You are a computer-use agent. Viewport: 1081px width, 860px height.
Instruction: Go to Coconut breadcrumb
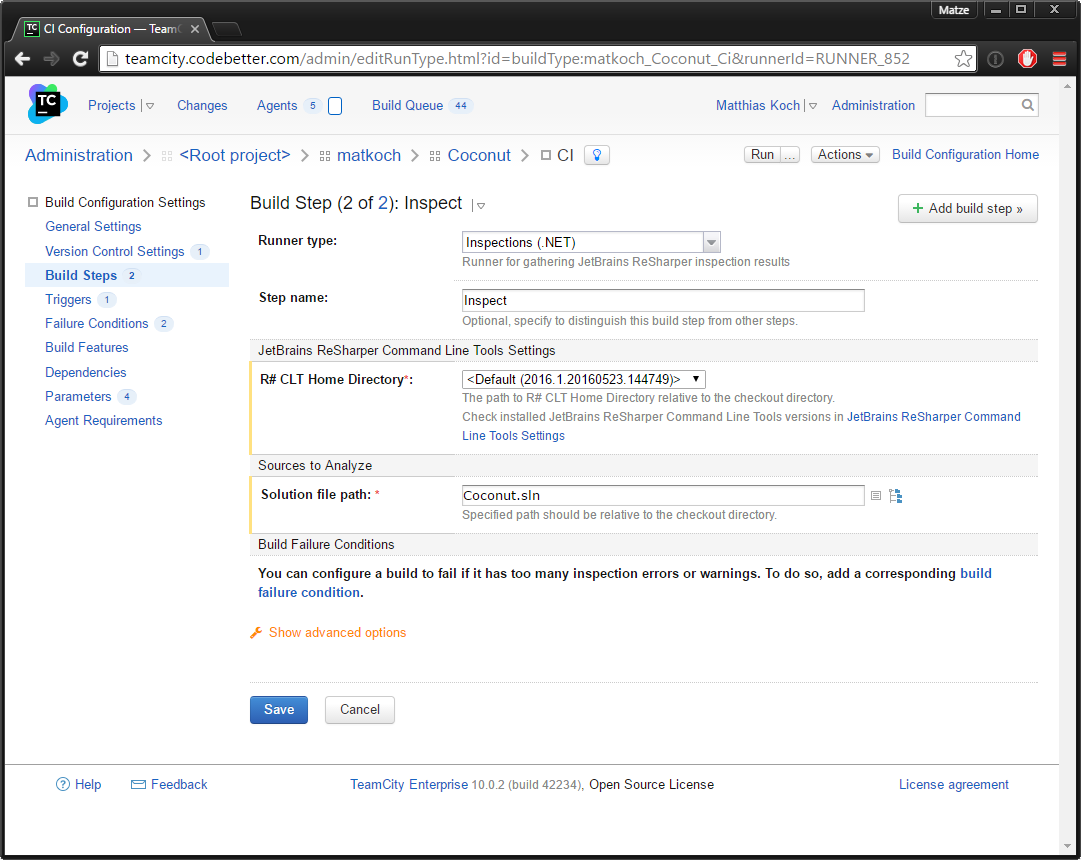pyautogui.click(x=479, y=155)
